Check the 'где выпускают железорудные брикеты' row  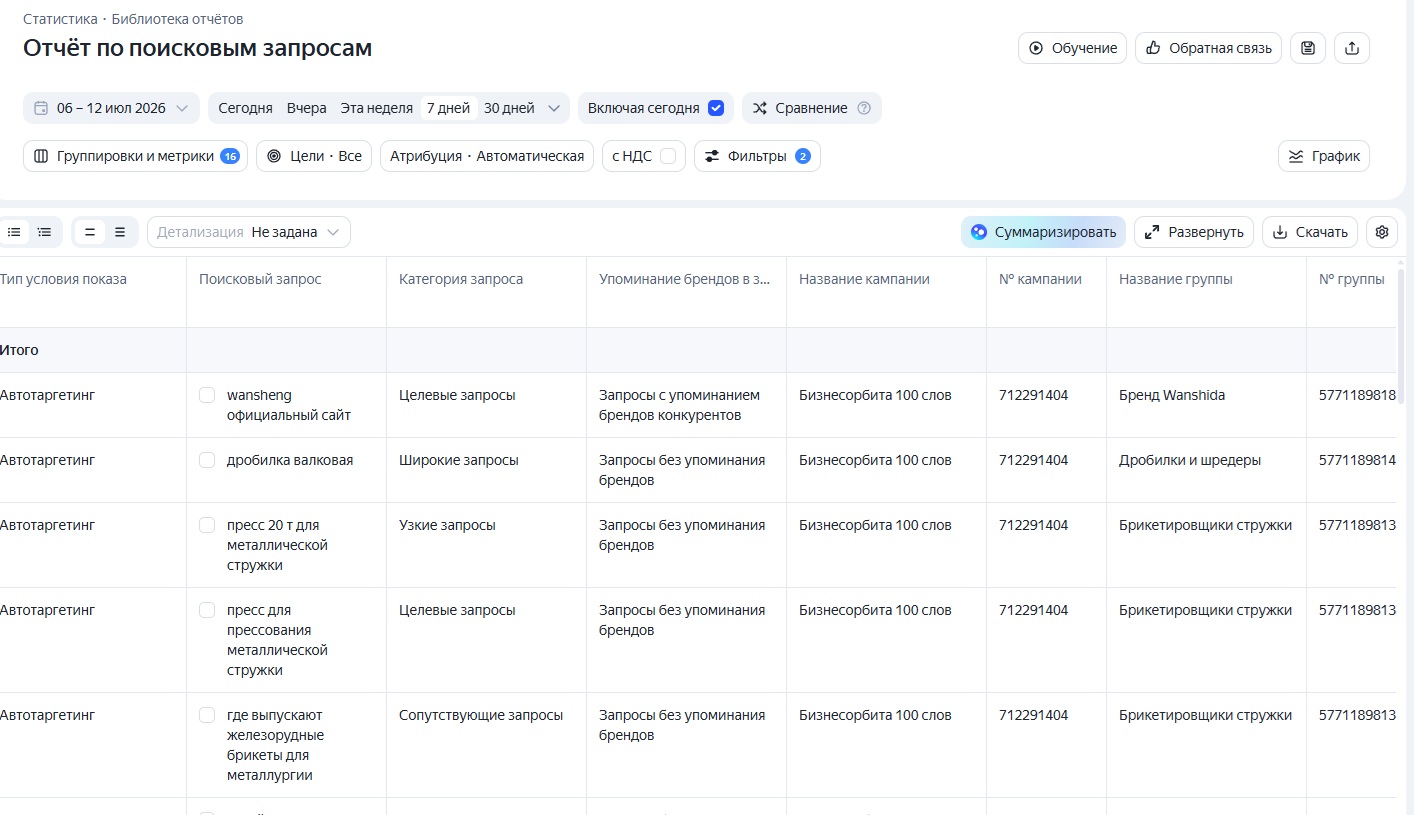coord(207,715)
